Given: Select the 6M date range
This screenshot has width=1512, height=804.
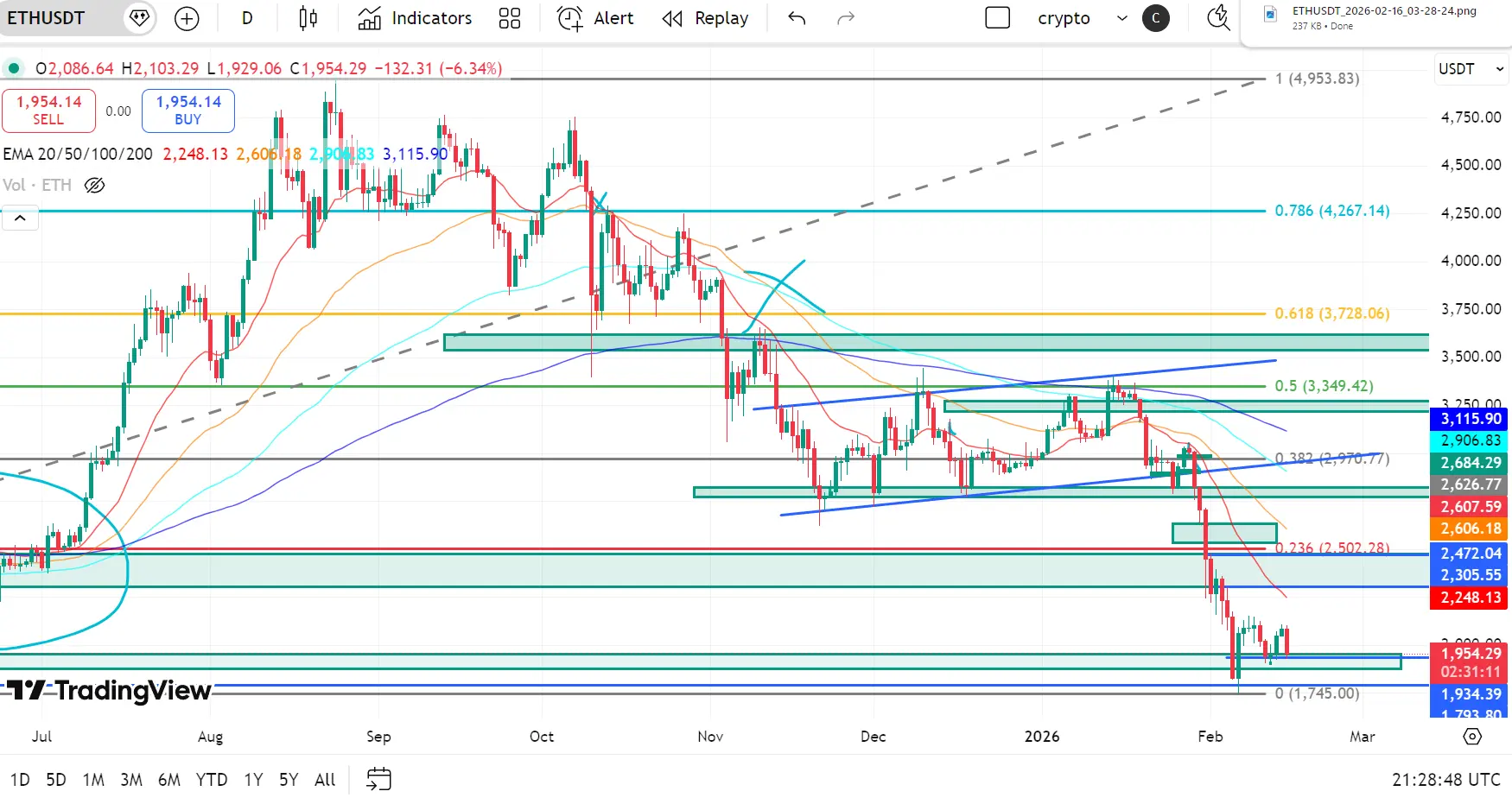Looking at the screenshot, I should [x=169, y=780].
